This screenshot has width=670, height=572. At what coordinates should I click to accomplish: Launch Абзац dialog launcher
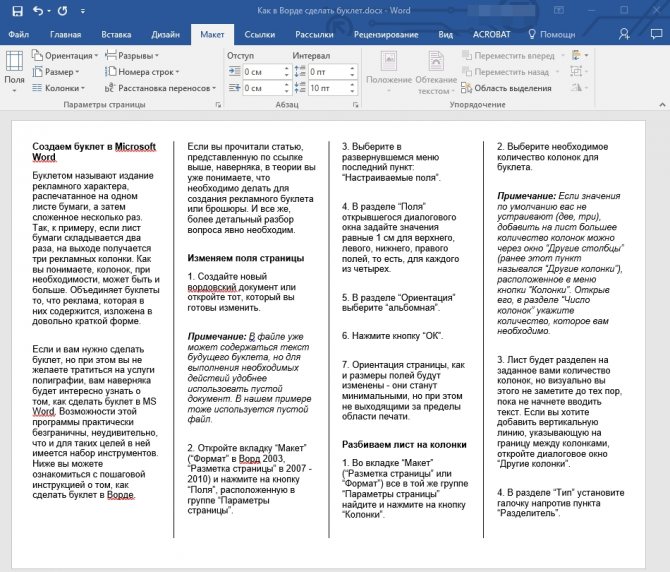click(x=356, y=105)
